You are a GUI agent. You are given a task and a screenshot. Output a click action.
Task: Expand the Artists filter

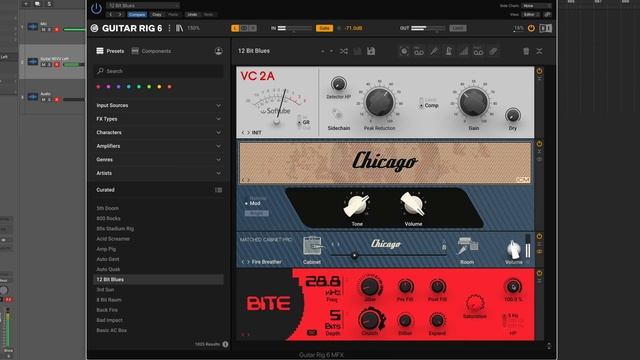click(x=159, y=173)
